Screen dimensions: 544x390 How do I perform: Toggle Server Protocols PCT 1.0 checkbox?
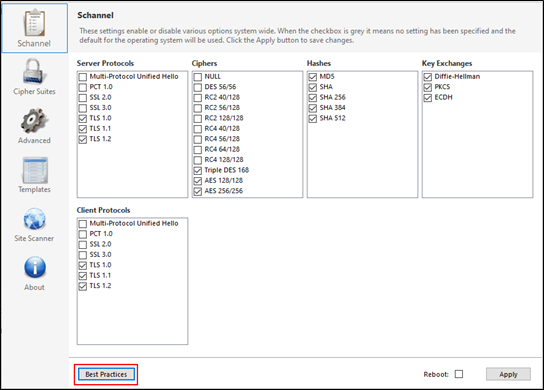click(x=83, y=87)
